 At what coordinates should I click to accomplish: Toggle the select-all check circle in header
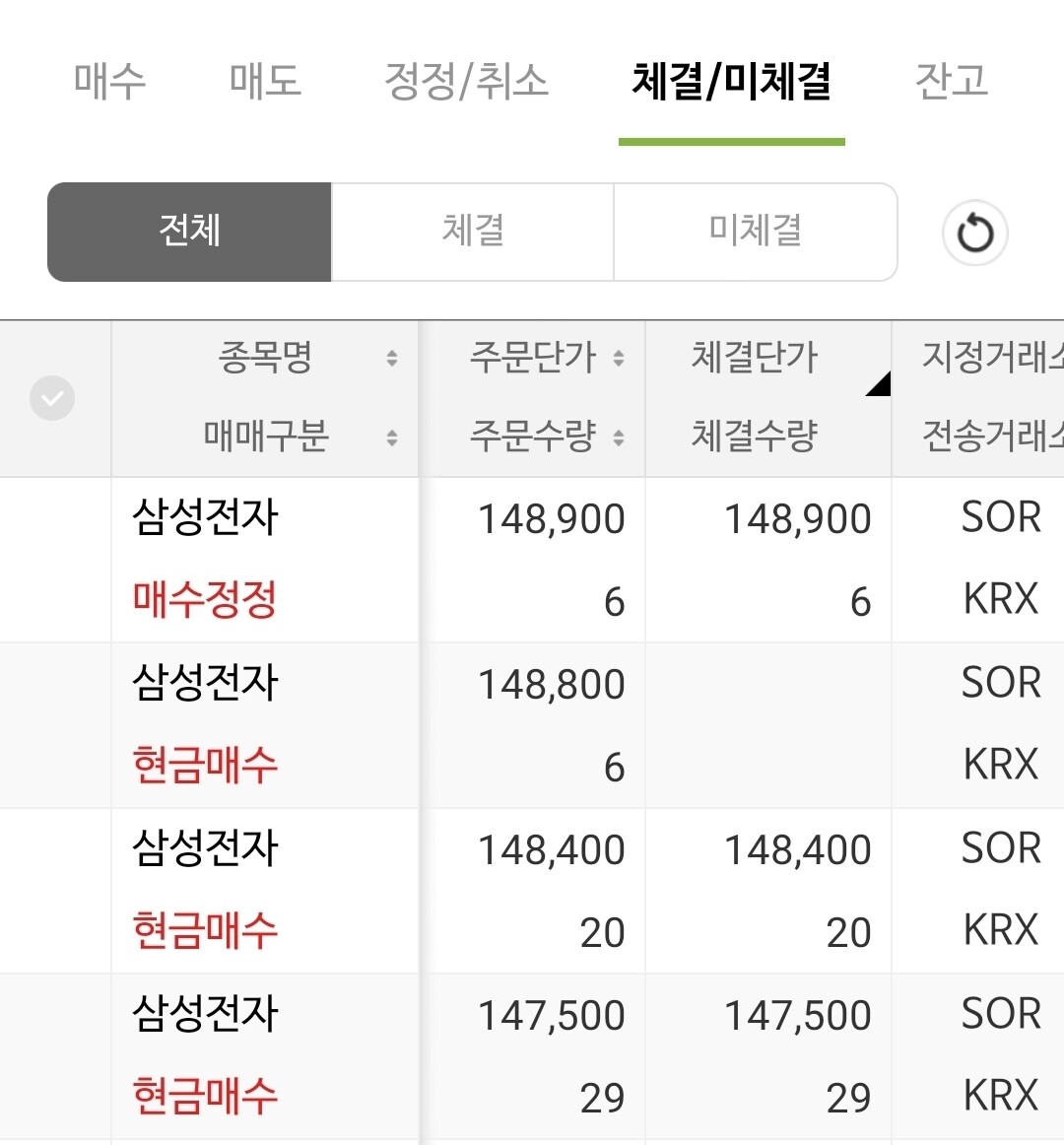pos(52,398)
